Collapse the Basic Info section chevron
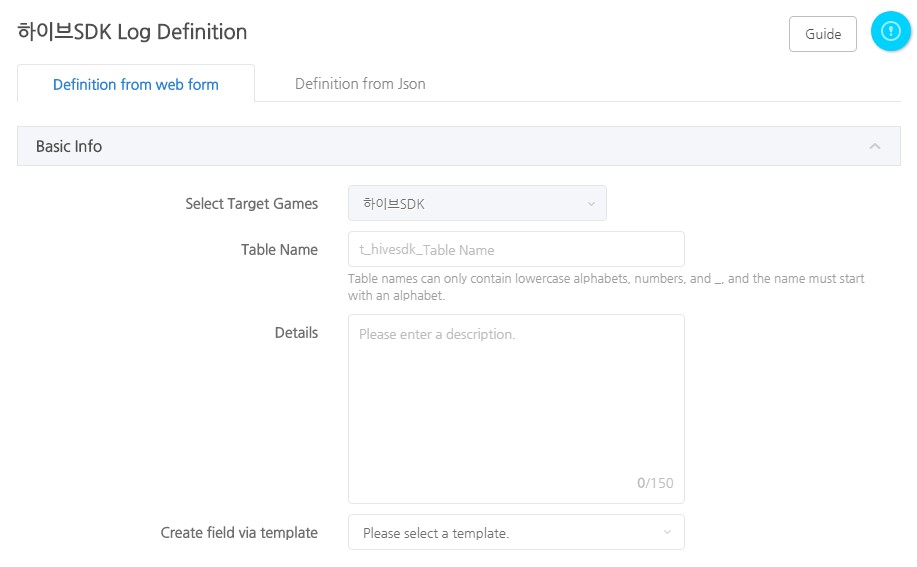 pos(875,146)
